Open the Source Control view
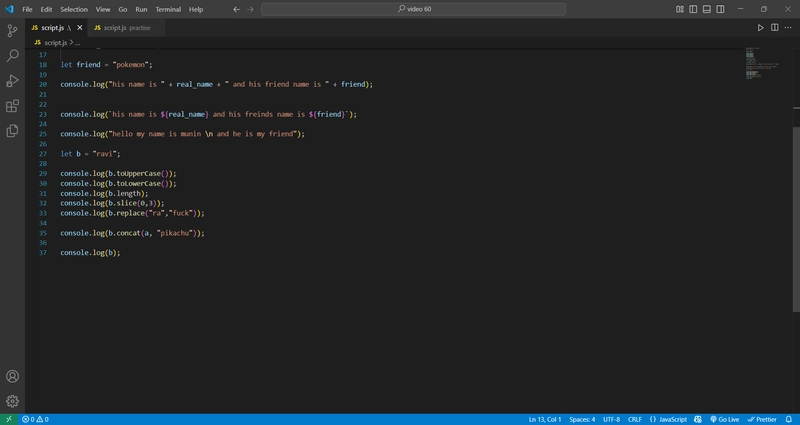Viewport: 800px width, 425px height. pyautogui.click(x=12, y=31)
